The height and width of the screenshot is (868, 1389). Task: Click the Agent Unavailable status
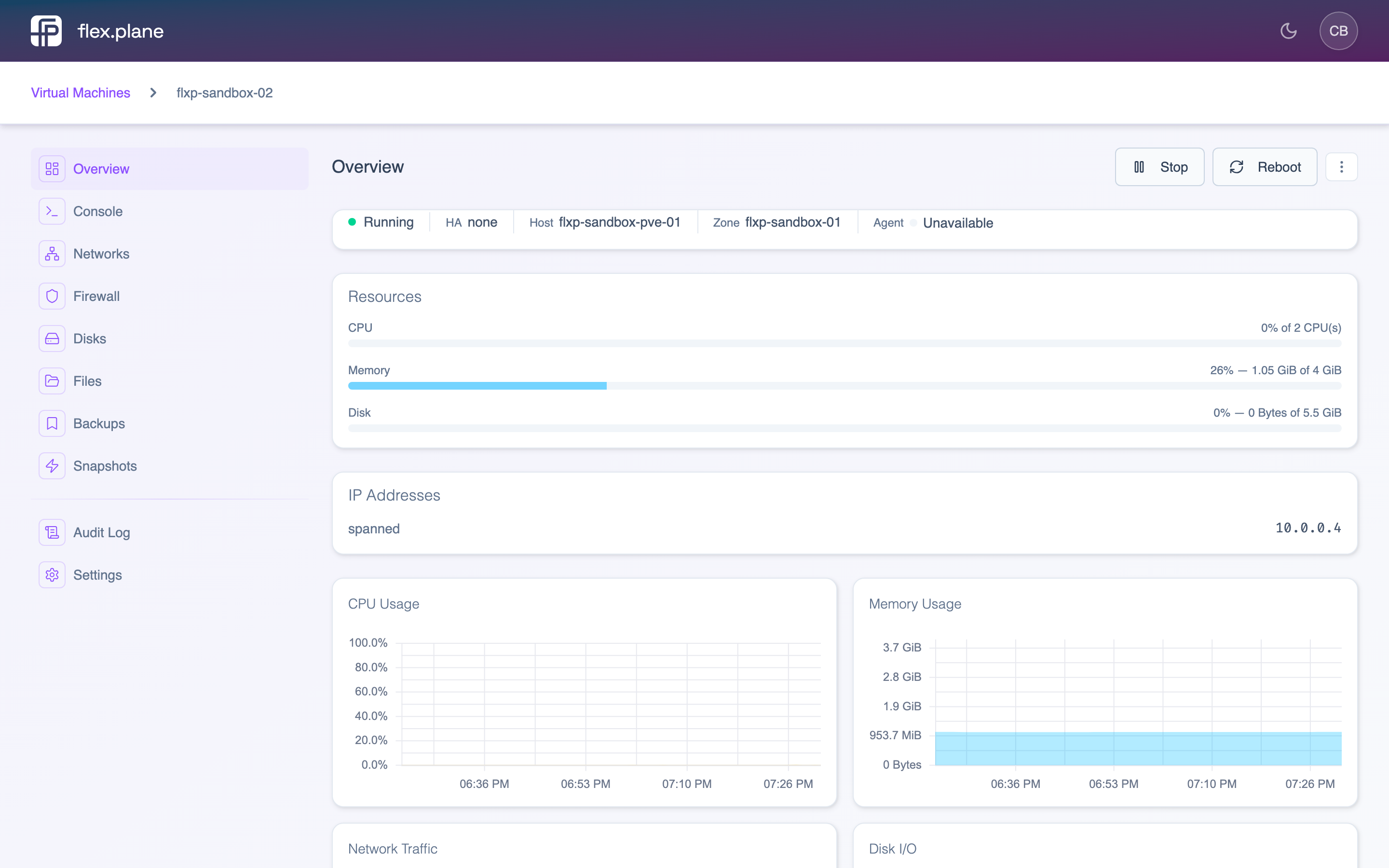point(933,223)
